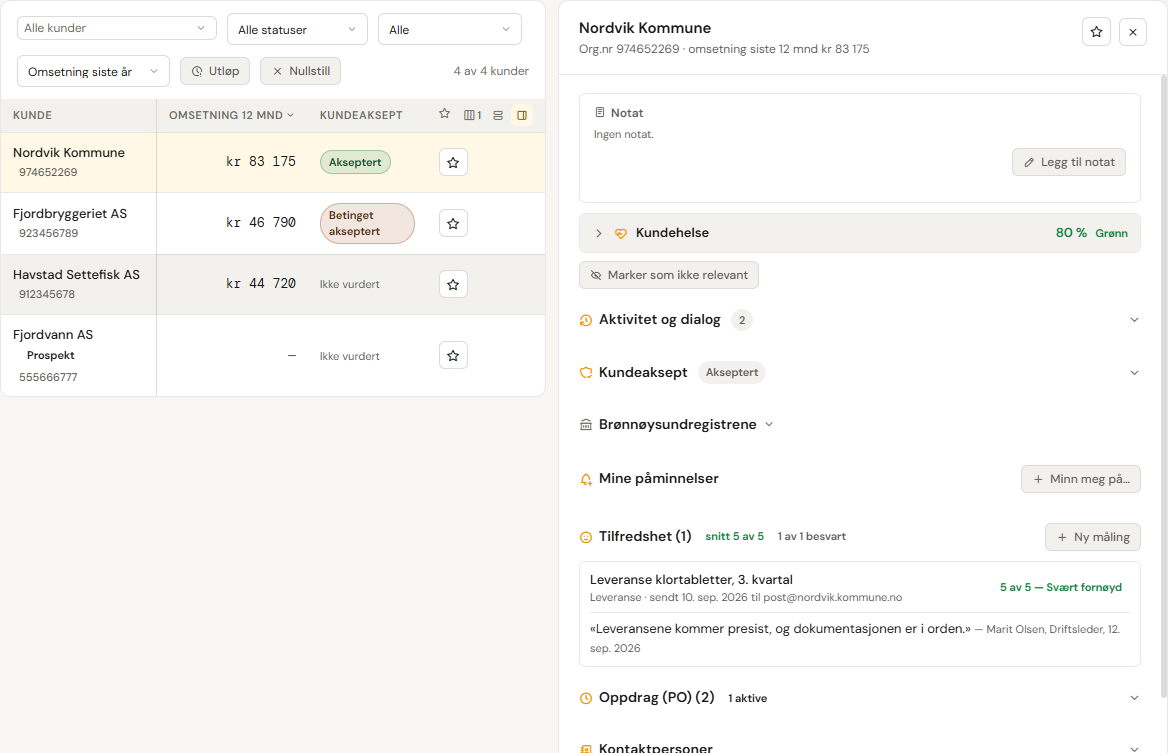Image resolution: width=1168 pixels, height=753 pixels.
Task: Click the Aktivitet og dialog history icon
Action: tap(585, 320)
